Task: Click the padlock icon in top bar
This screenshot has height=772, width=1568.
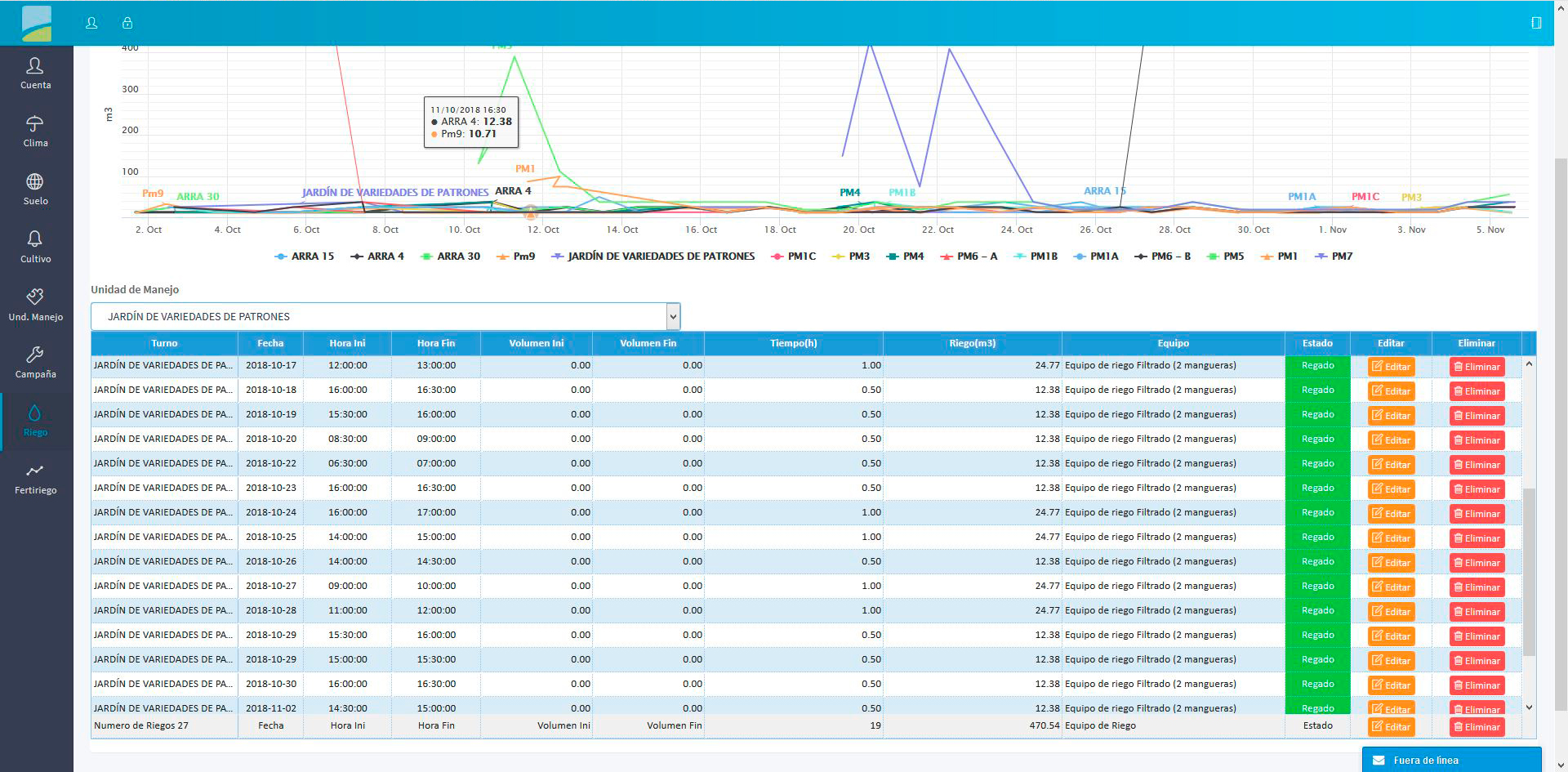Action: point(127,23)
